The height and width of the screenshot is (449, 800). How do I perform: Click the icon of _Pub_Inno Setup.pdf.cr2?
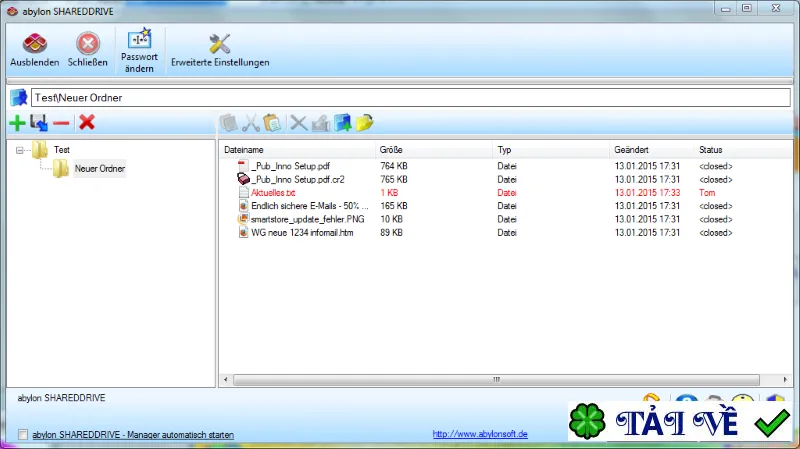(x=243, y=179)
